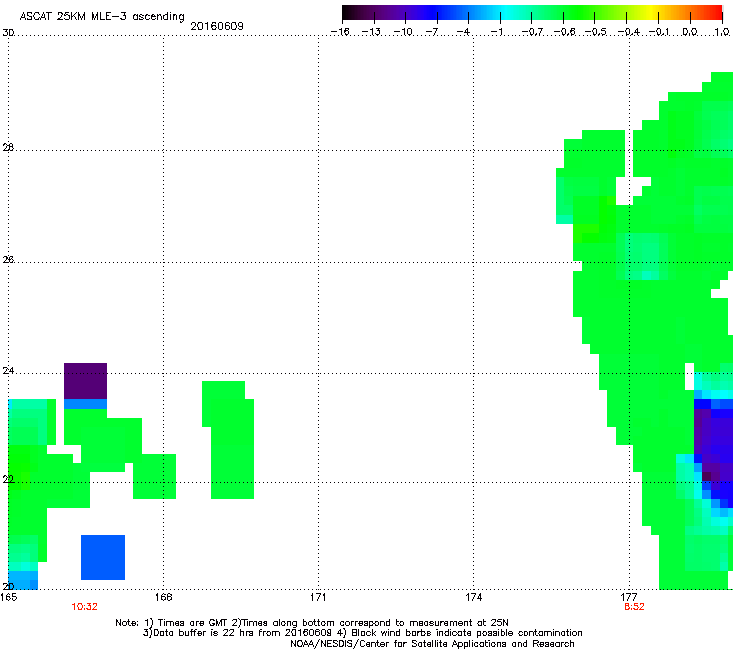Click the "-0.4" color bar label
The height and width of the screenshot is (650, 740).
[628, 32]
